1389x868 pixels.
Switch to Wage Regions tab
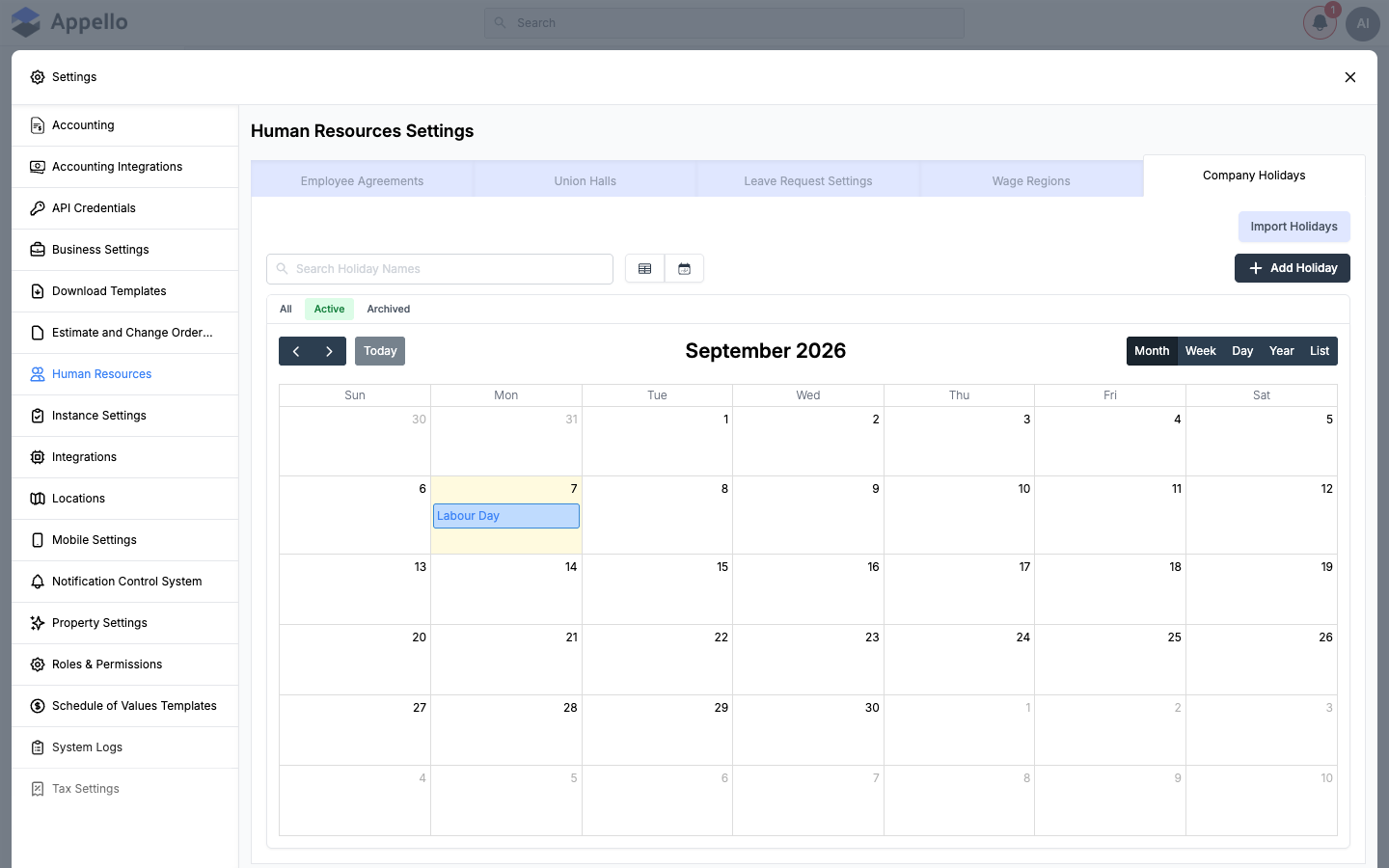1031,180
